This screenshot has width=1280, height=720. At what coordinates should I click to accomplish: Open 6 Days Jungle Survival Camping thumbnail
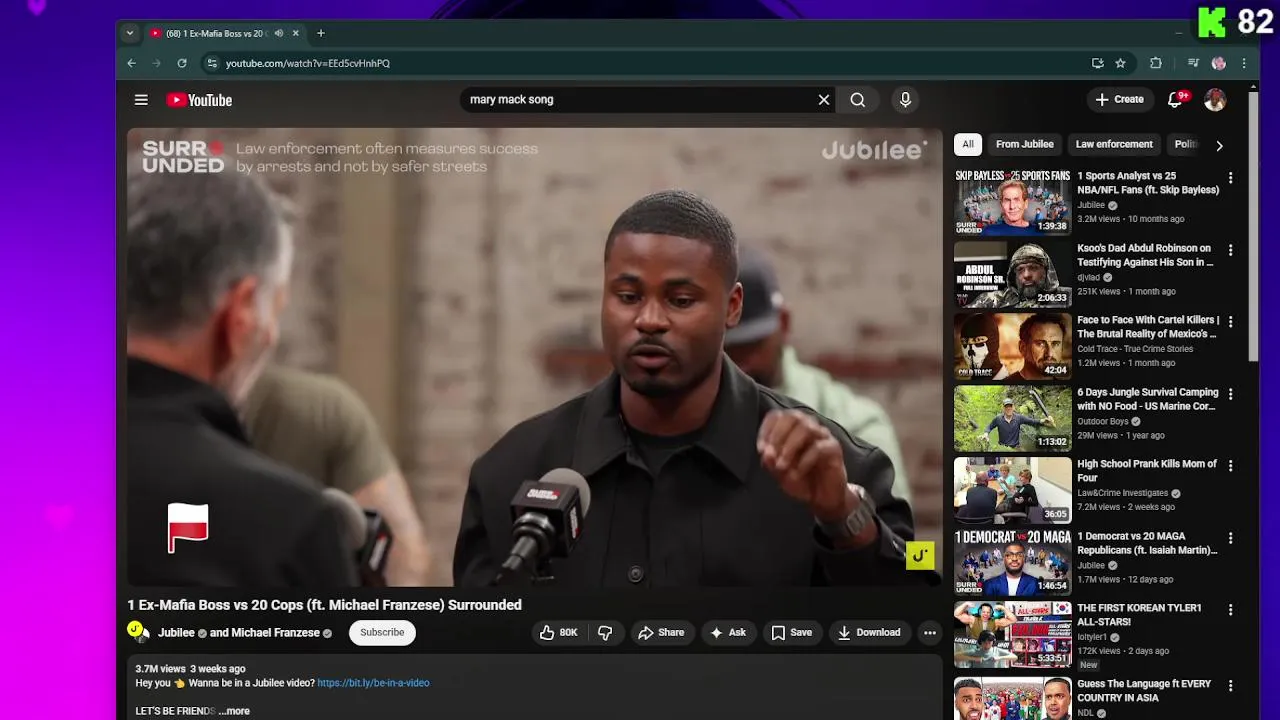[x=1012, y=417]
